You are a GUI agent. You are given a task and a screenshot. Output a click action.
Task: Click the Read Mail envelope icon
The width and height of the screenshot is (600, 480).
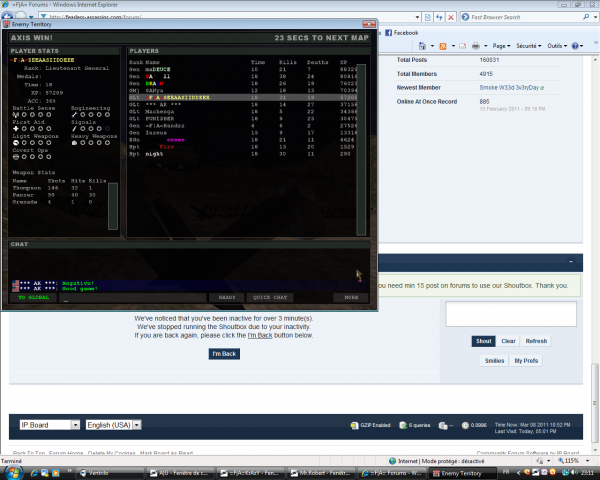(462, 46)
